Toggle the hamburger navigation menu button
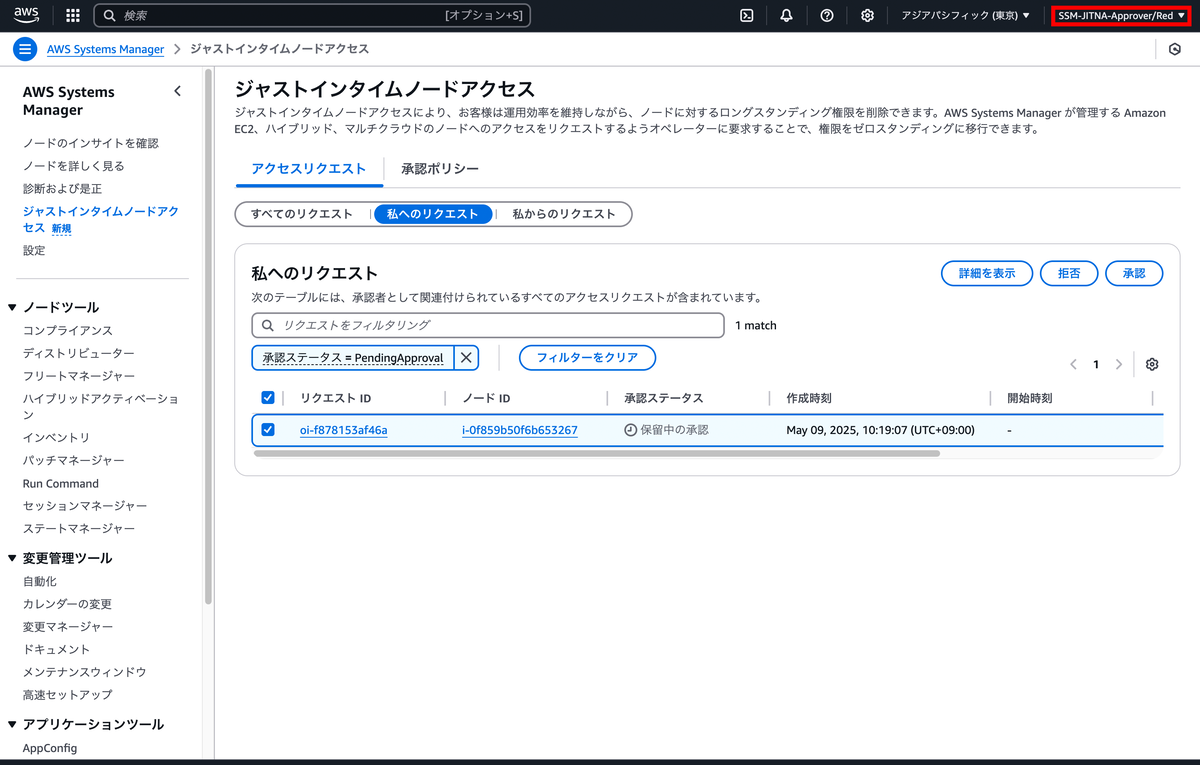The image size is (1200, 765). [x=26, y=49]
